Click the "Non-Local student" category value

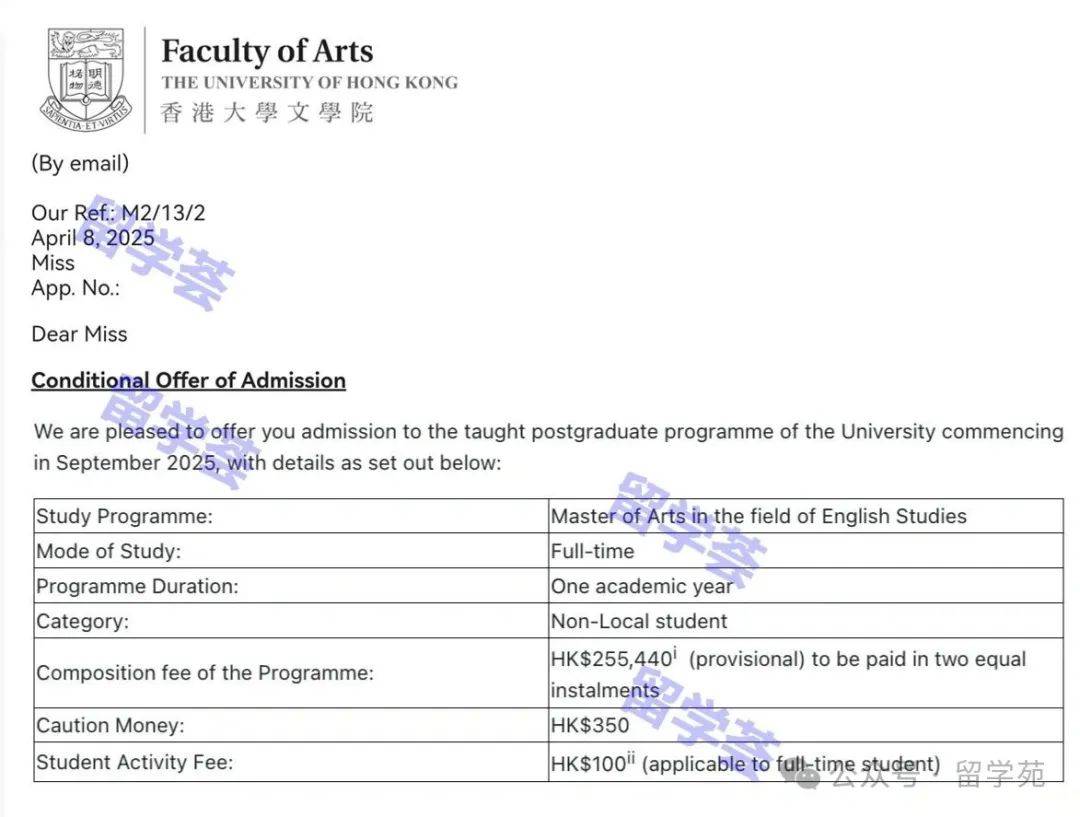639,621
